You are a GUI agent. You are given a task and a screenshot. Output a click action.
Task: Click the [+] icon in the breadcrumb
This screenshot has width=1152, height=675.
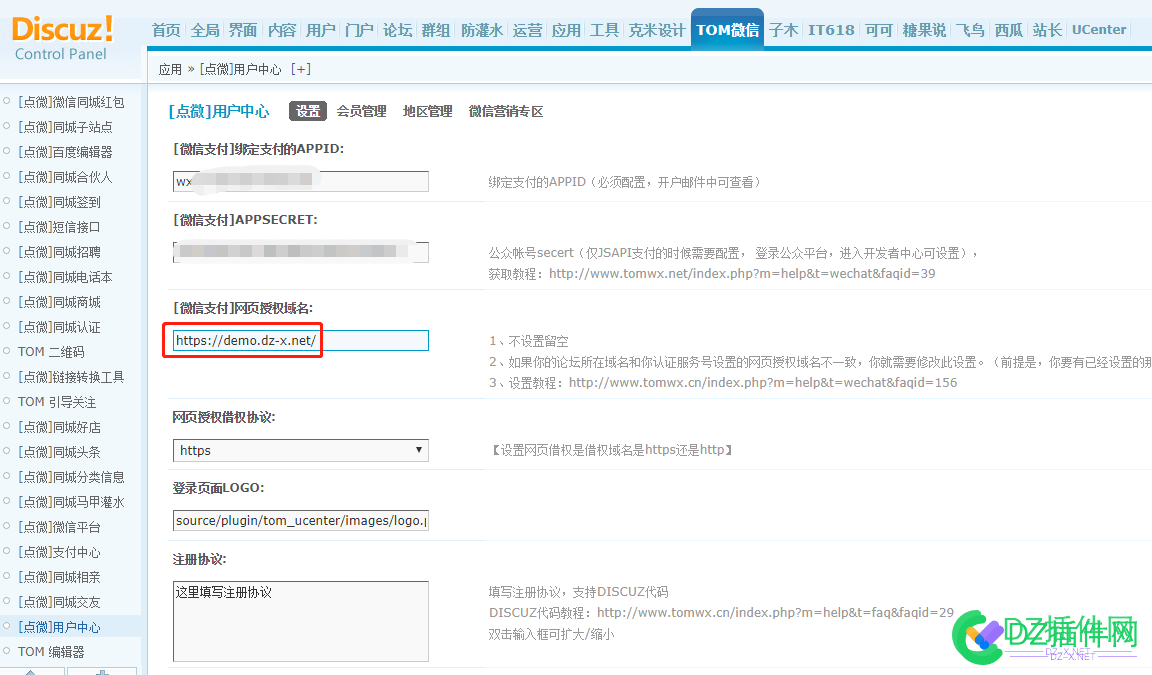pos(303,68)
